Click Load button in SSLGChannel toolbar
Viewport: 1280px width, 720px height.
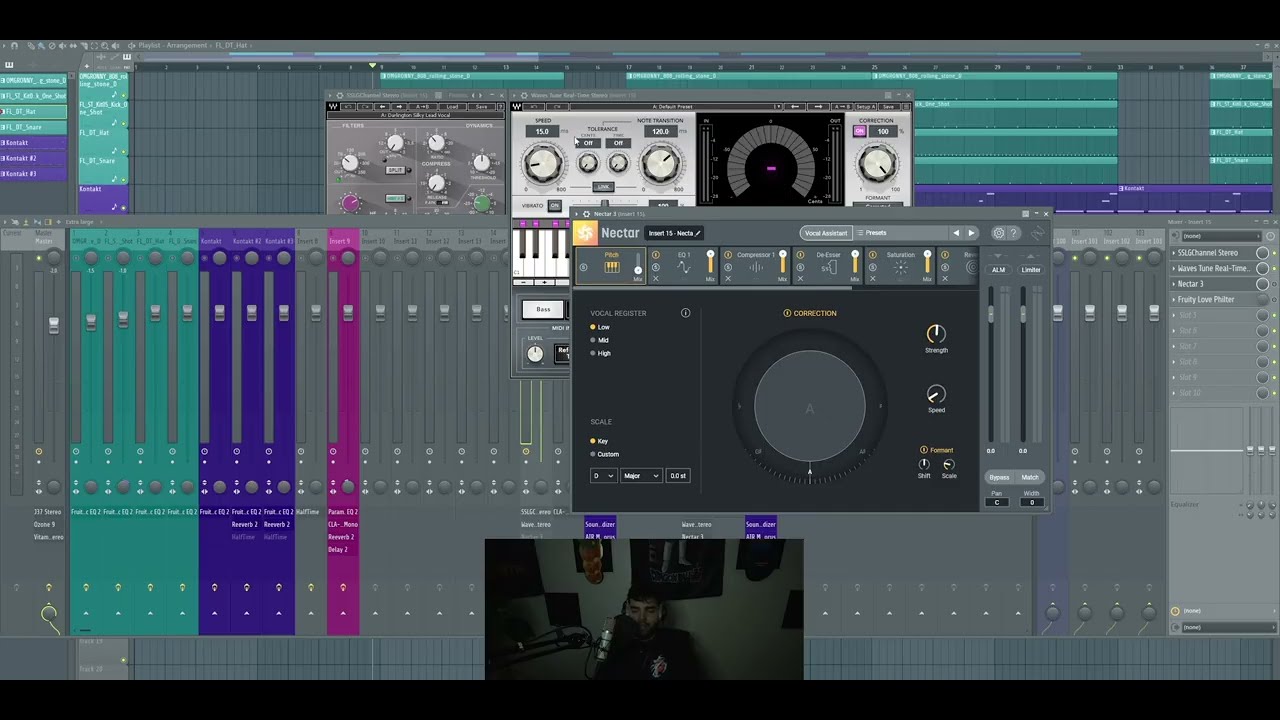point(452,107)
